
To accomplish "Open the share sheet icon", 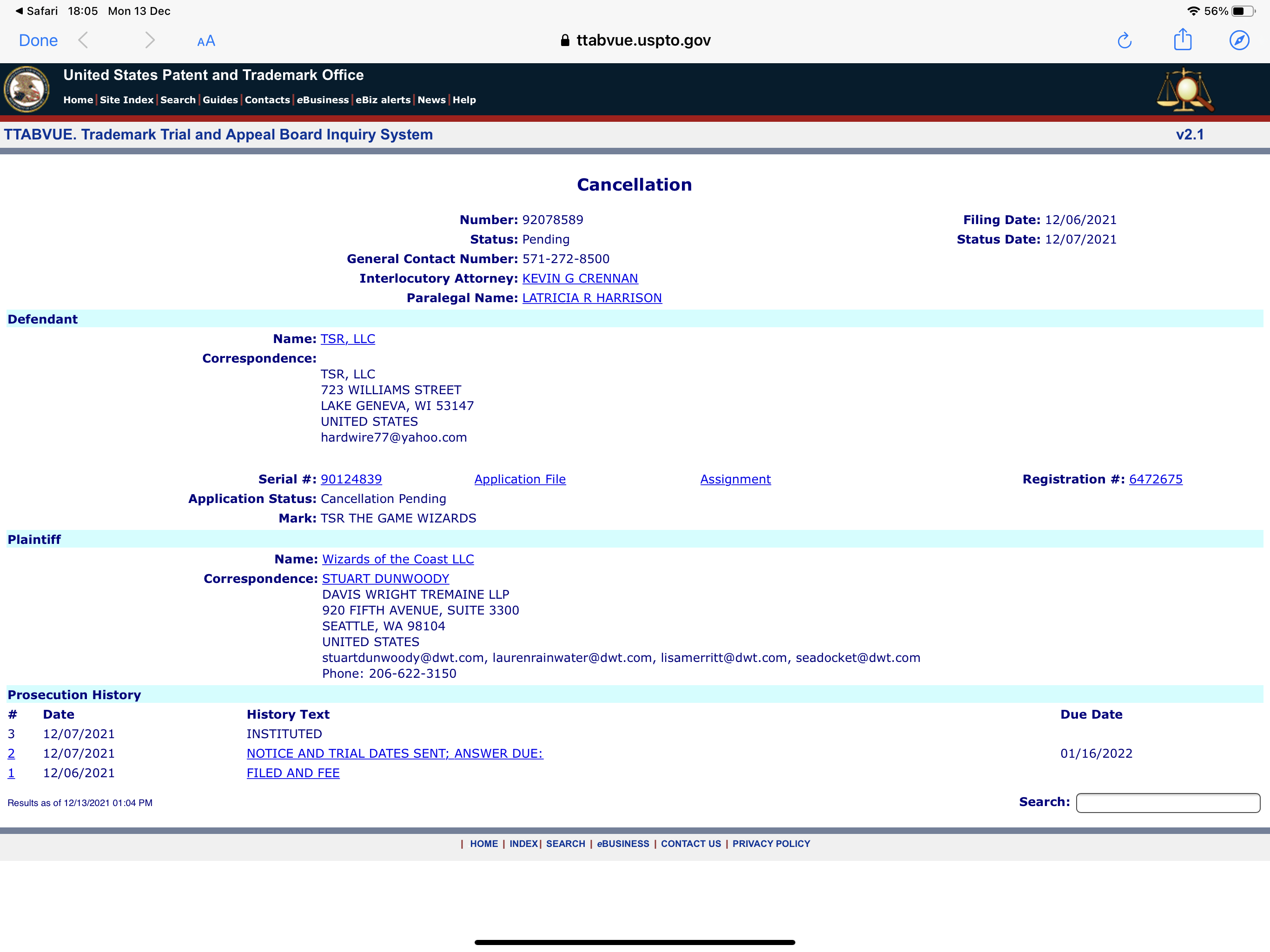I will (x=1182, y=40).
